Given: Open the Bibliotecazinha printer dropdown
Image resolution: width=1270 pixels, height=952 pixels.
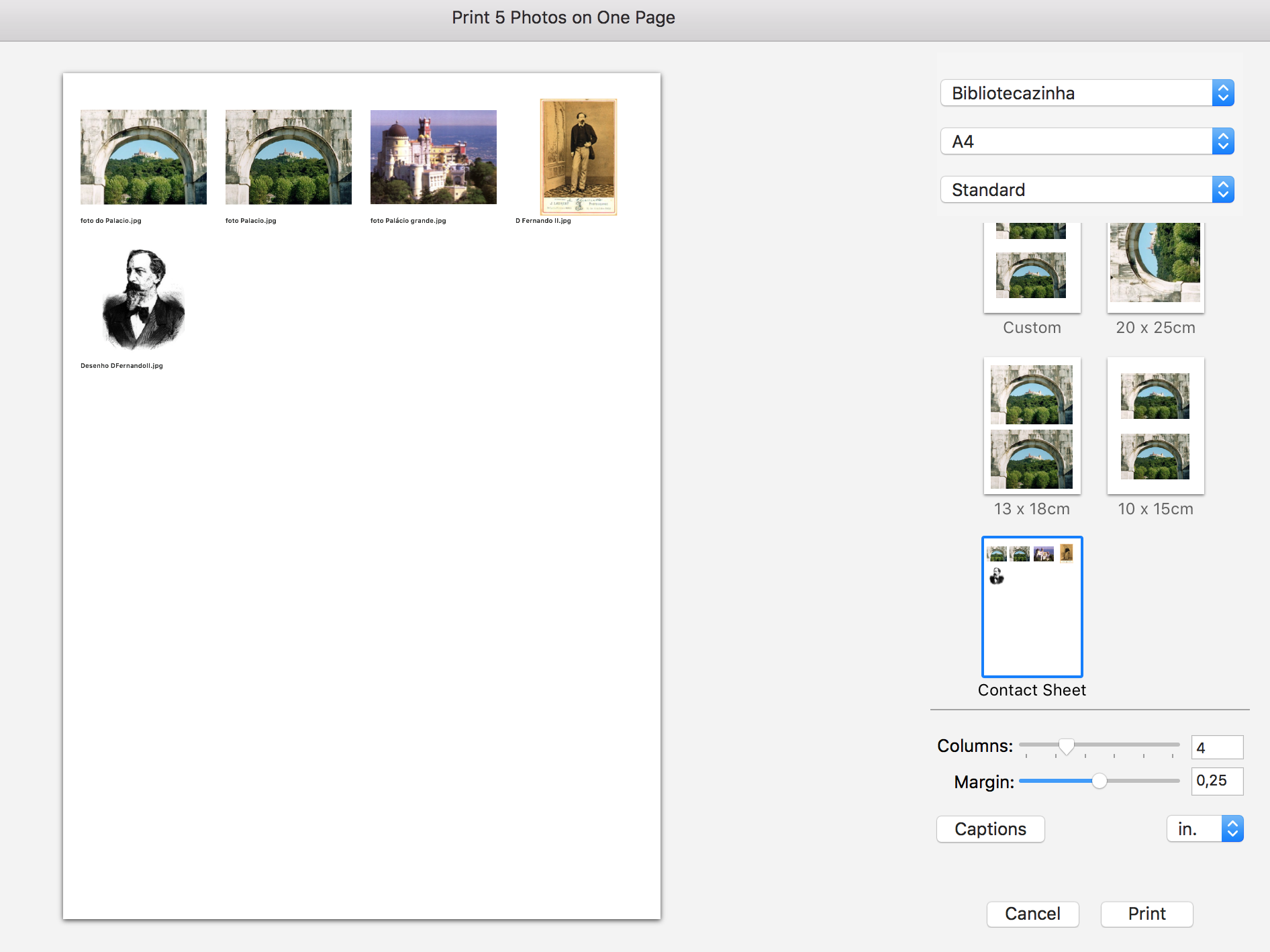Looking at the screenshot, I should click(x=1087, y=93).
